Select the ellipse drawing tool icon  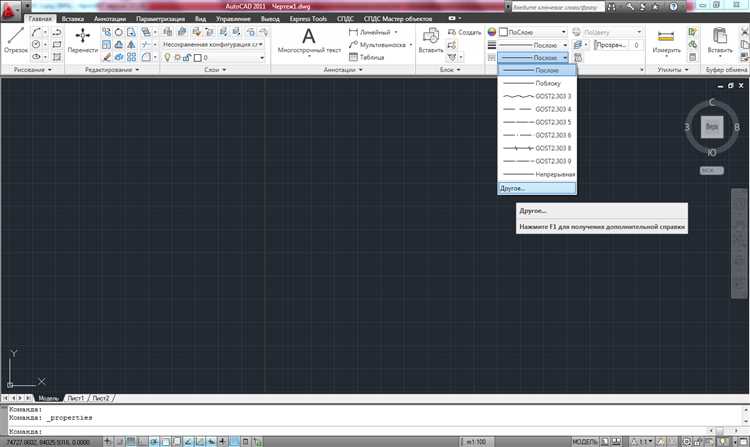[x=36, y=57]
